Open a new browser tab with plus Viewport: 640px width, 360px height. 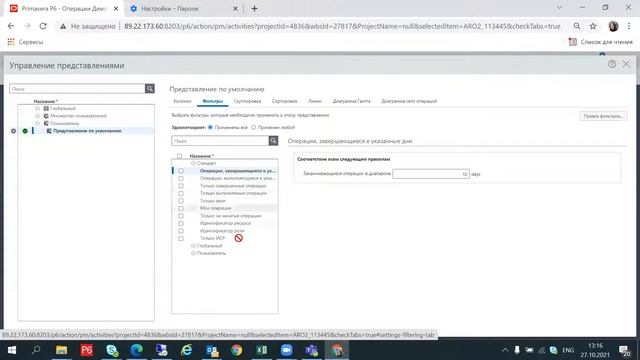tap(254, 9)
